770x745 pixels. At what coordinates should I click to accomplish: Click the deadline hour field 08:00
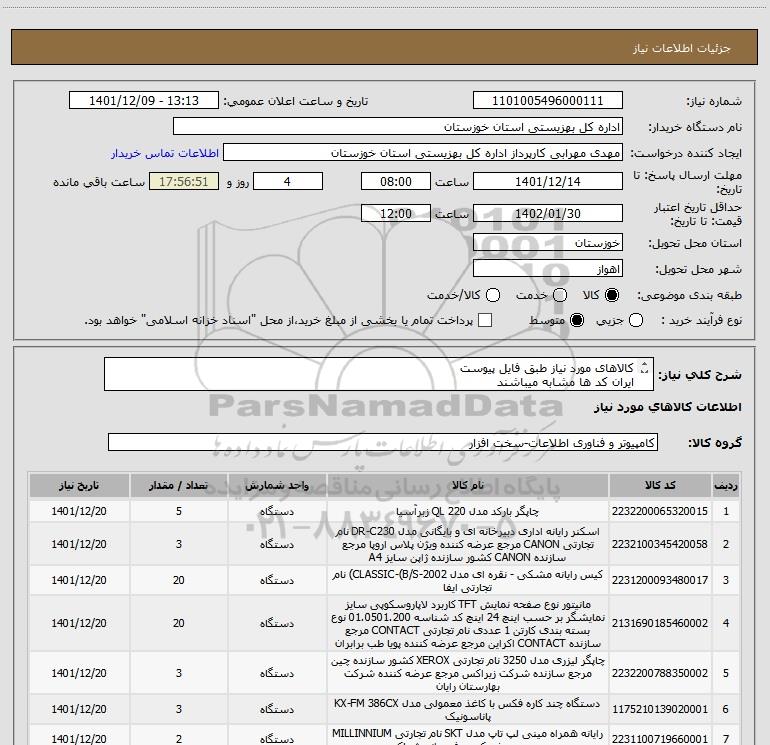[396, 182]
